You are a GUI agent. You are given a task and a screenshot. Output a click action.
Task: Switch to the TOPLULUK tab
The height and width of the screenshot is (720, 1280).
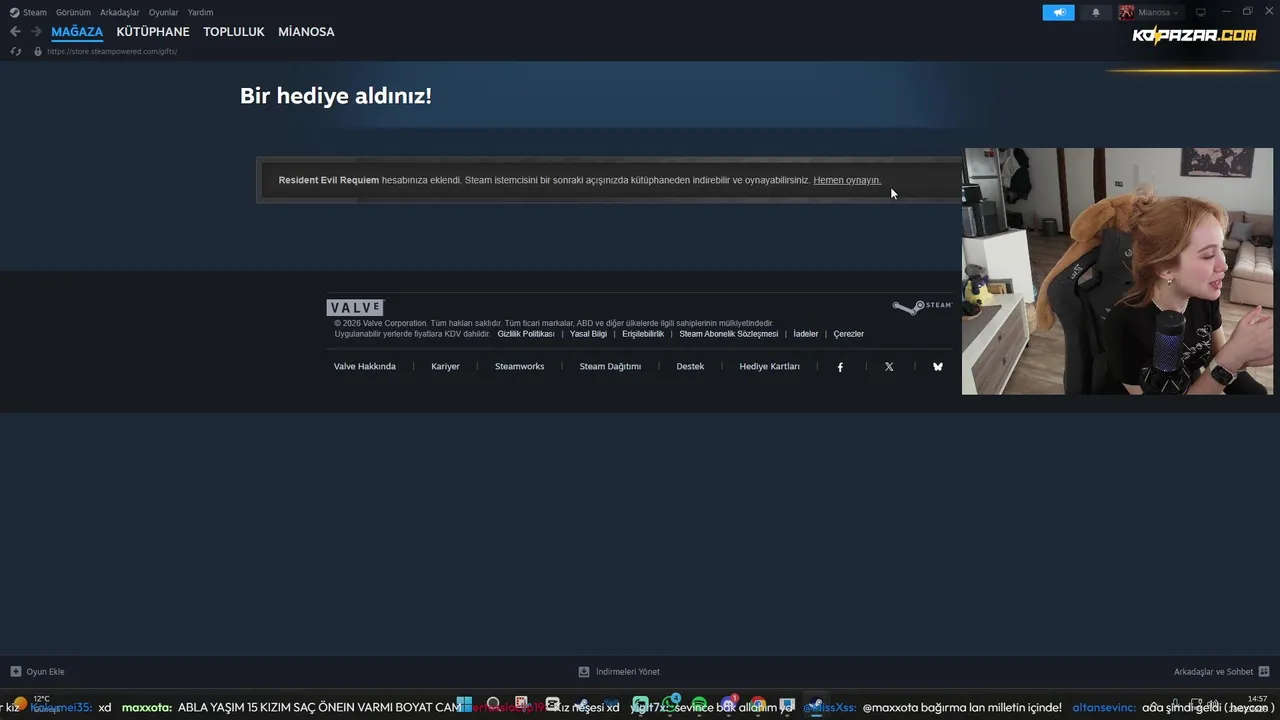[x=234, y=32]
